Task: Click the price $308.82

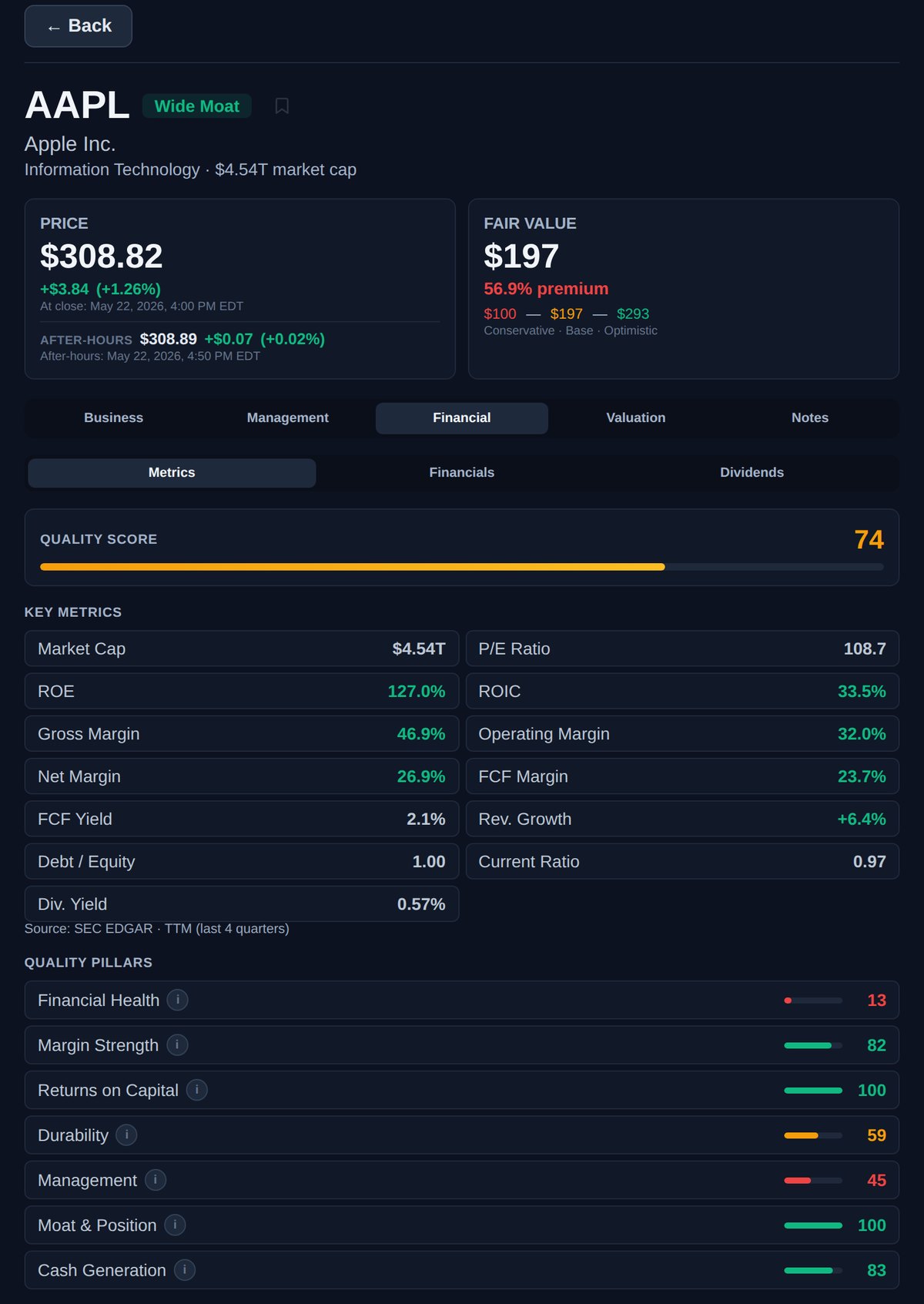Action: pos(102,256)
